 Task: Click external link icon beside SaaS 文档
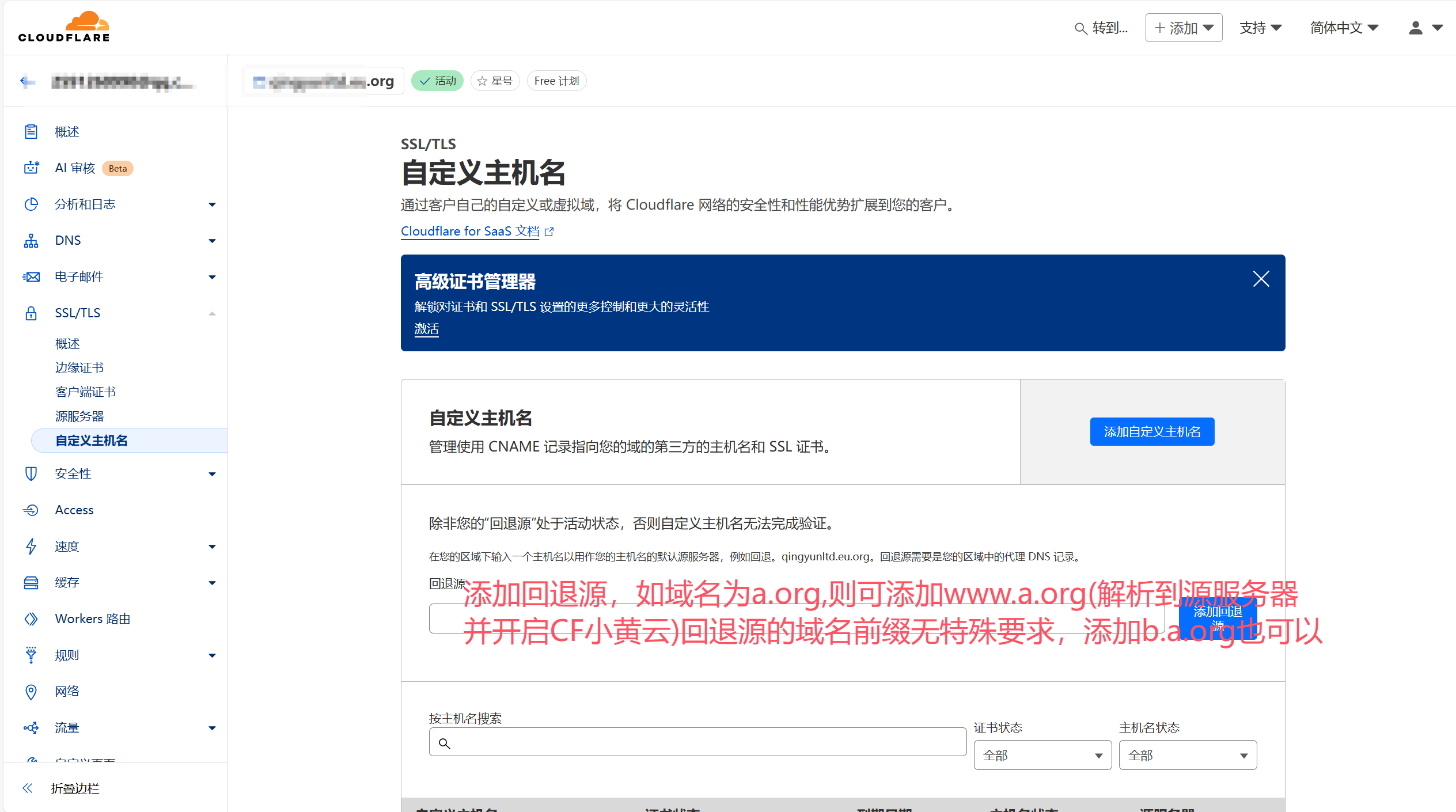549,232
